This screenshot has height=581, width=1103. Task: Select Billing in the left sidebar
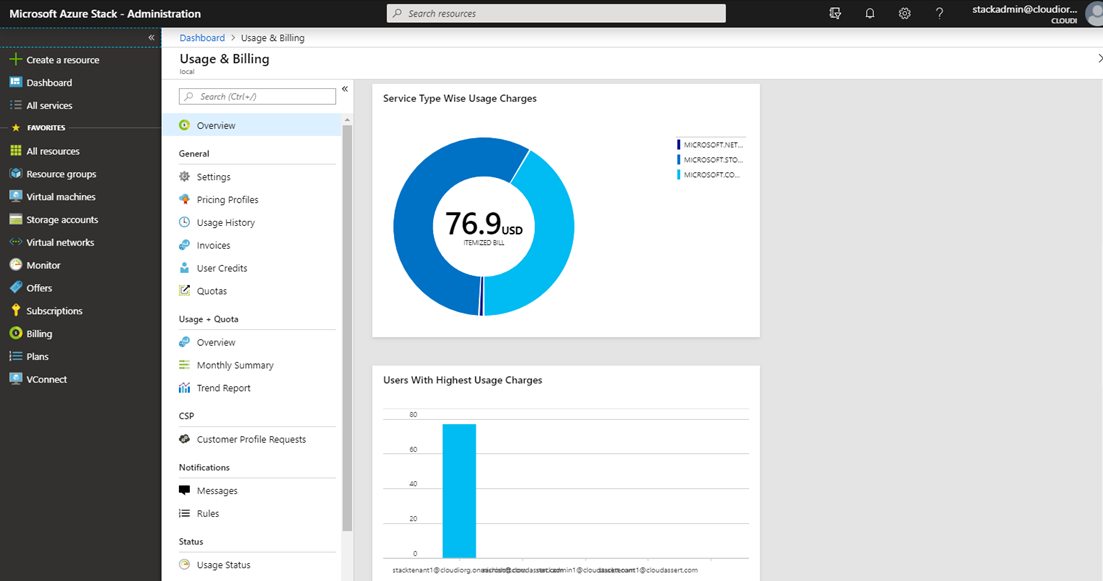point(39,333)
